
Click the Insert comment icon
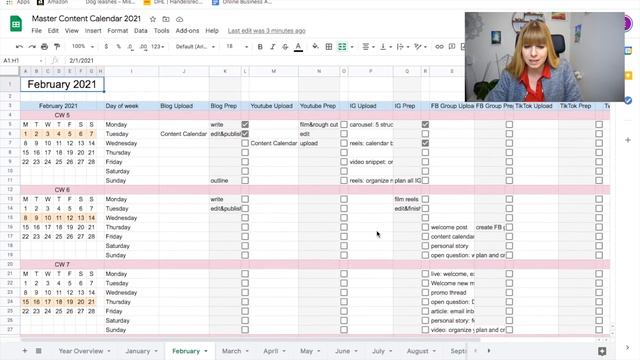tap(452, 47)
